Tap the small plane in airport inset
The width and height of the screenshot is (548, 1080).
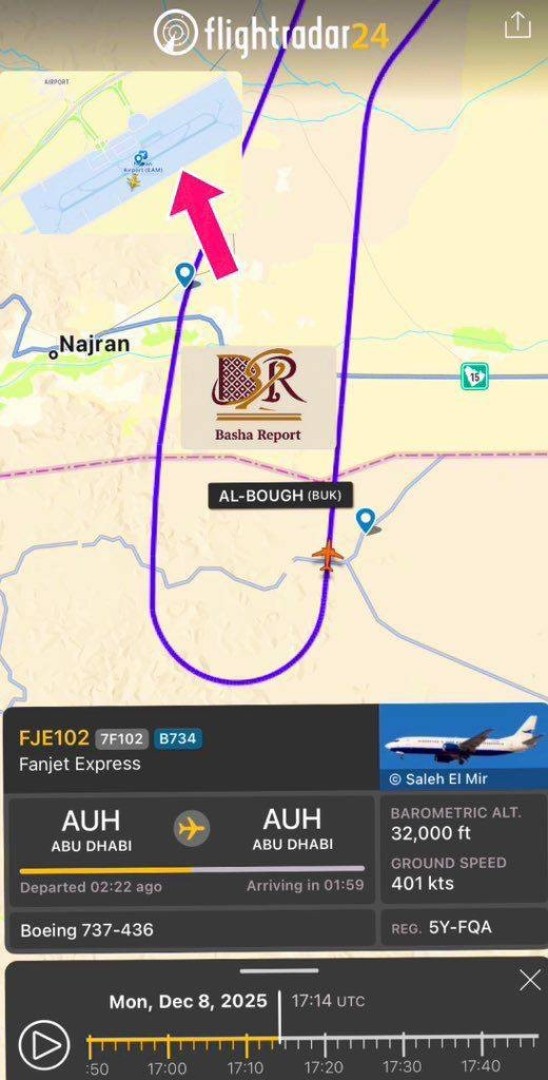tap(134, 182)
